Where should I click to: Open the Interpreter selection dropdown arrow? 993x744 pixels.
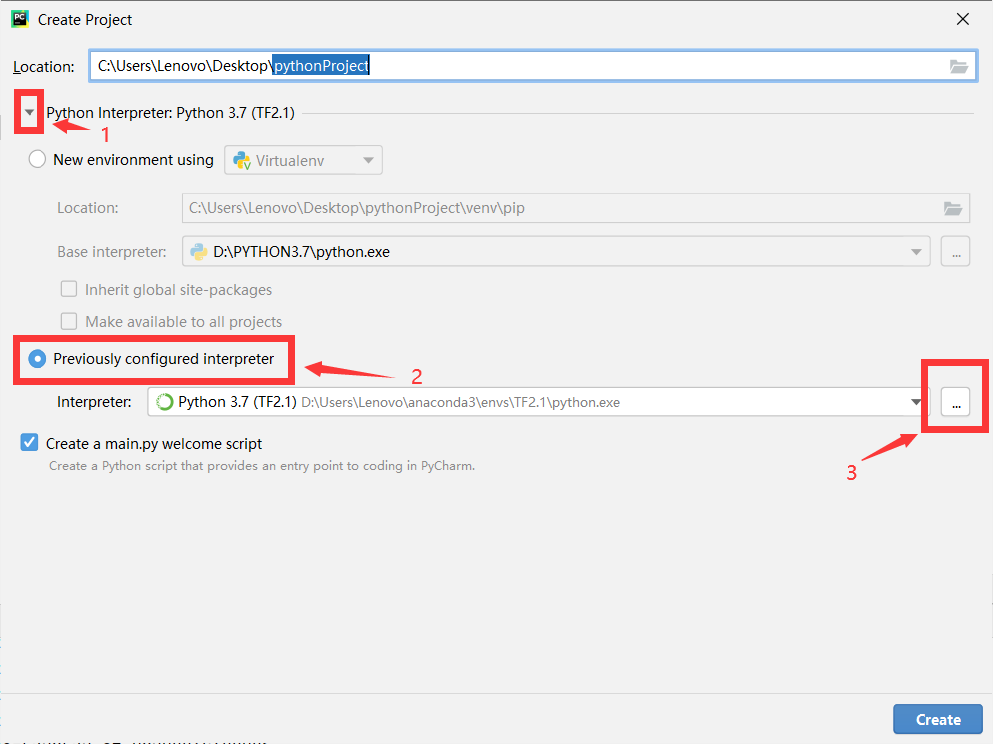(x=916, y=402)
